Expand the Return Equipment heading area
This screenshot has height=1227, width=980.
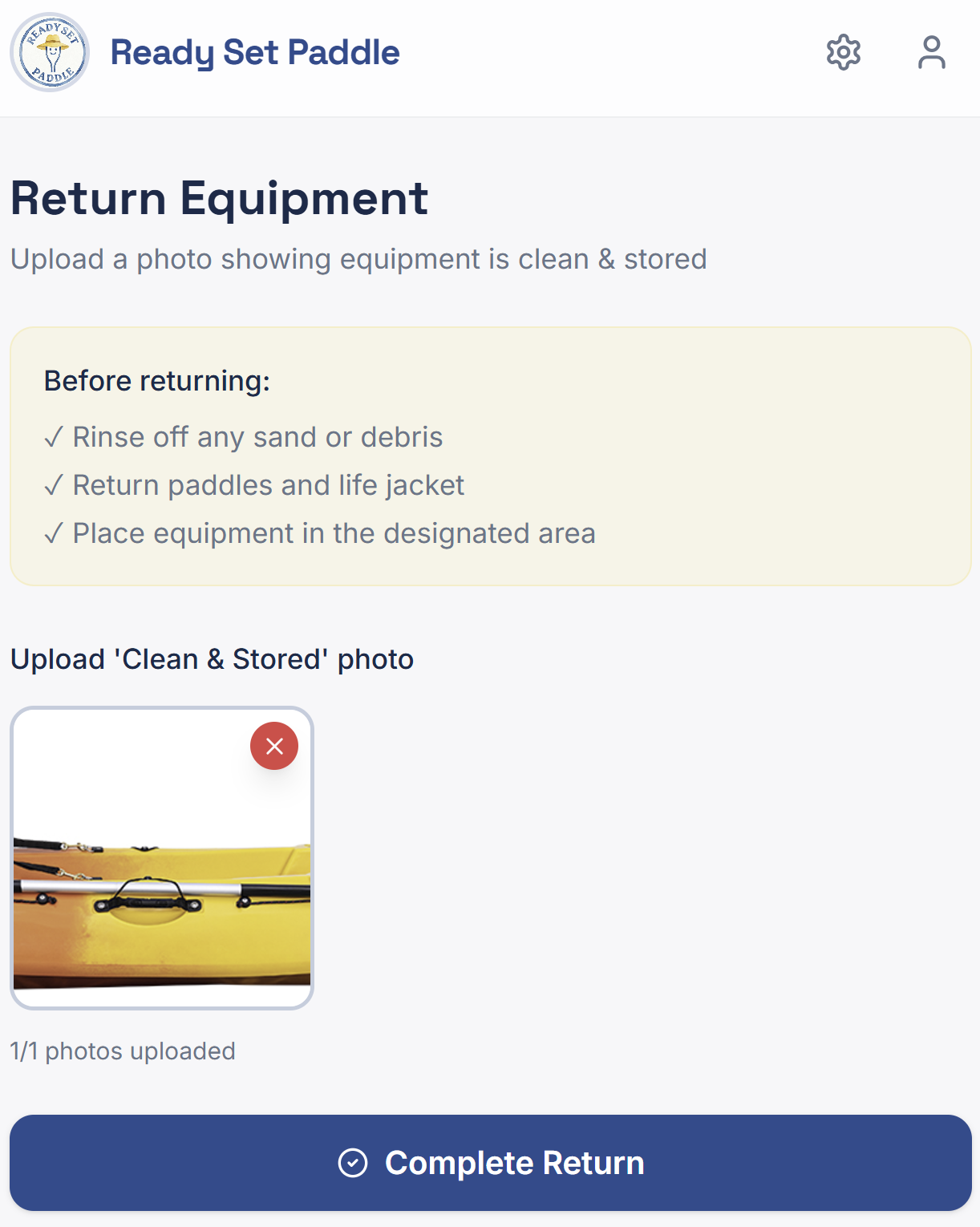tap(219, 198)
